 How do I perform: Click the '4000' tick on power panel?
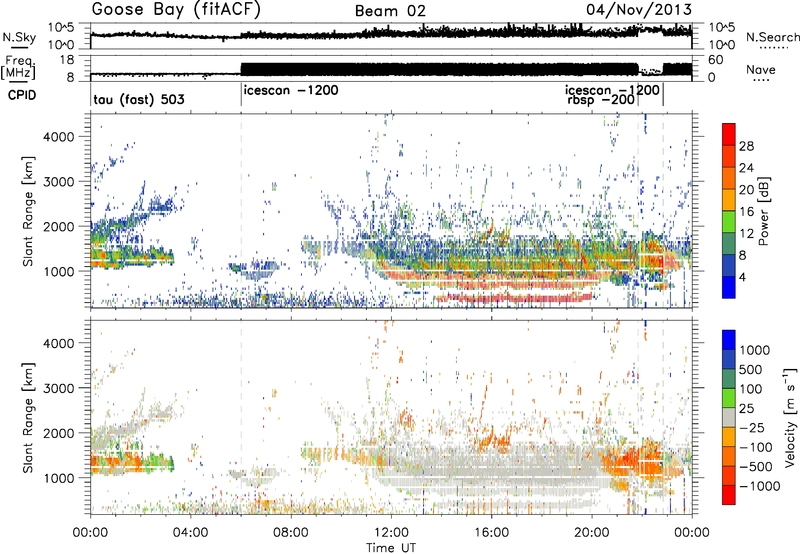[58, 137]
